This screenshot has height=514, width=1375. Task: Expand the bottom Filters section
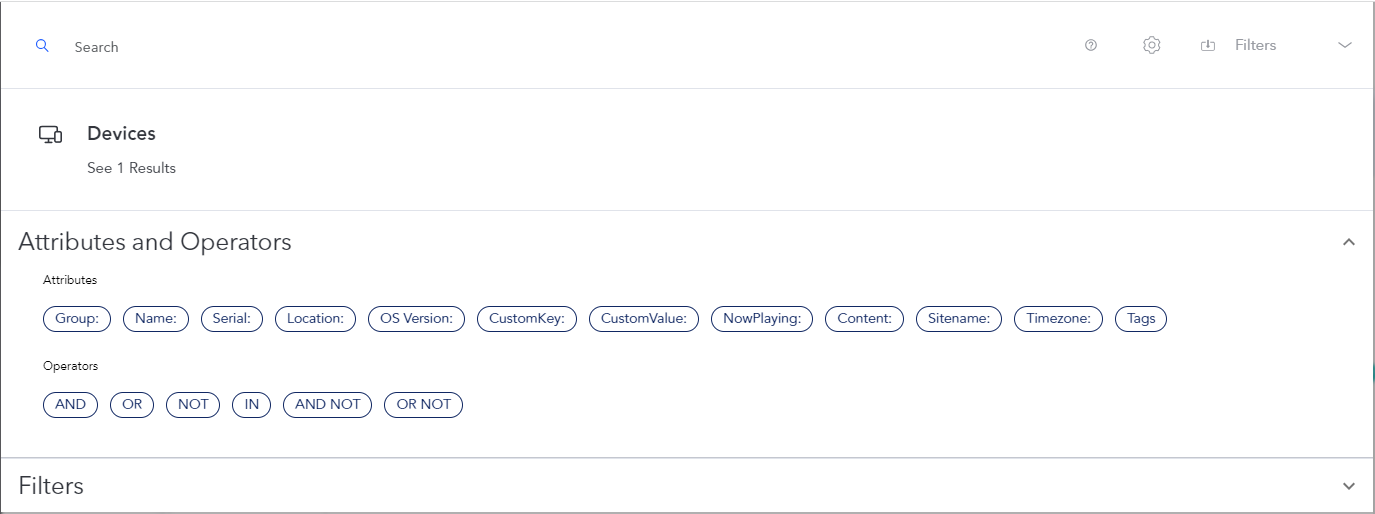[x=1348, y=486]
